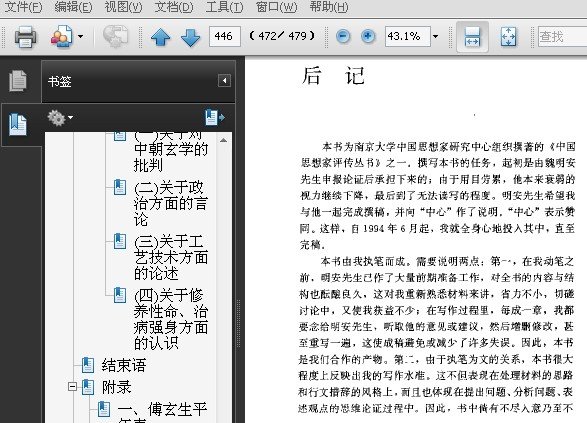
Task: Select the (二)关于政治方面的言论 bookmark
Action: tap(171, 203)
